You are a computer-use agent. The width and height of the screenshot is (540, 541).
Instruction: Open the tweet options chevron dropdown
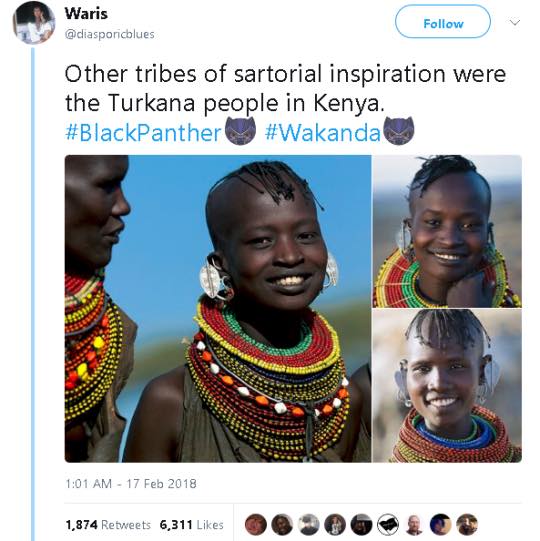point(515,23)
